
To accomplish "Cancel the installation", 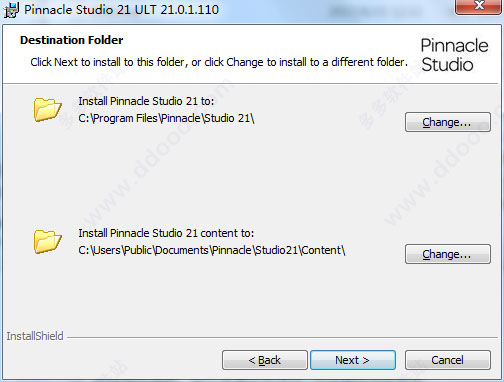I will [448, 360].
